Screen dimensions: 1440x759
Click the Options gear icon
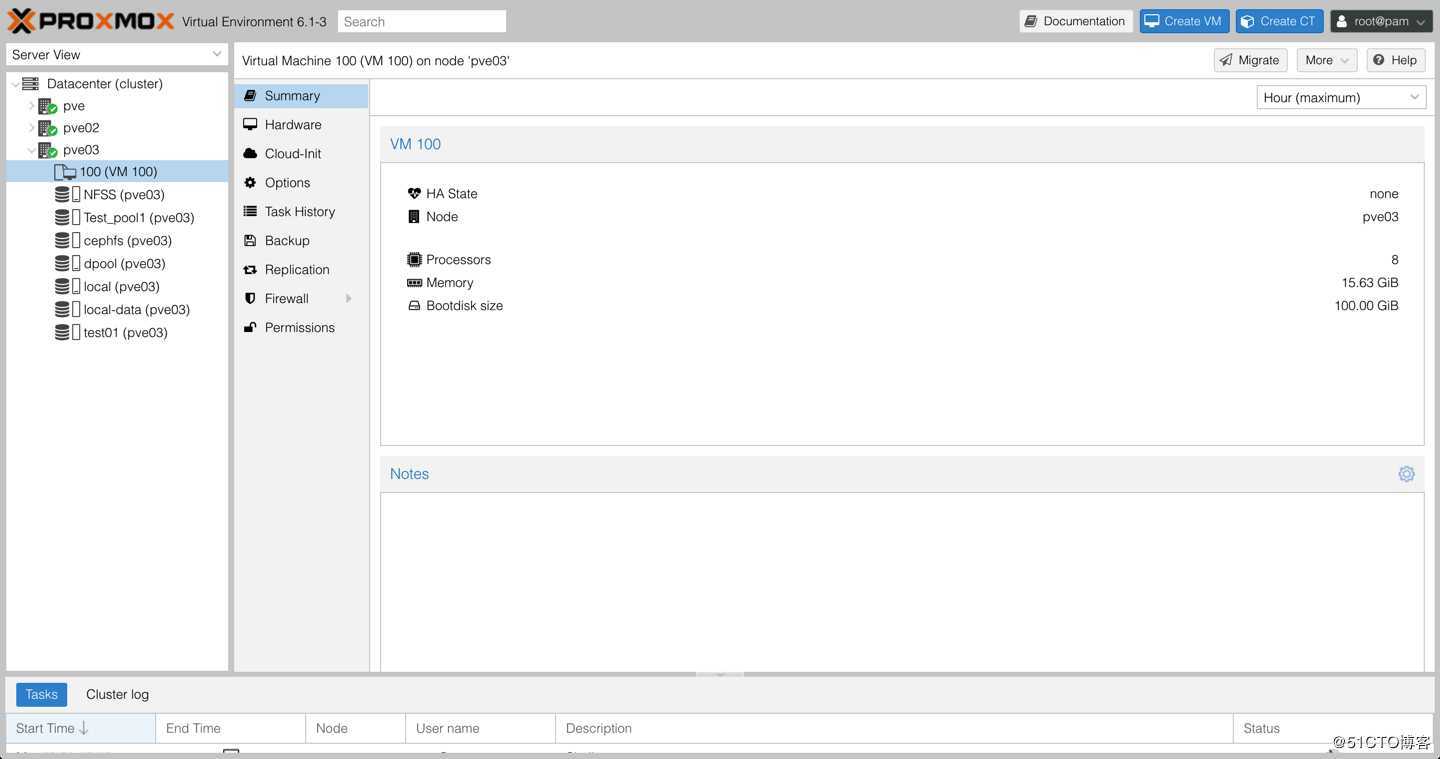click(x=250, y=183)
